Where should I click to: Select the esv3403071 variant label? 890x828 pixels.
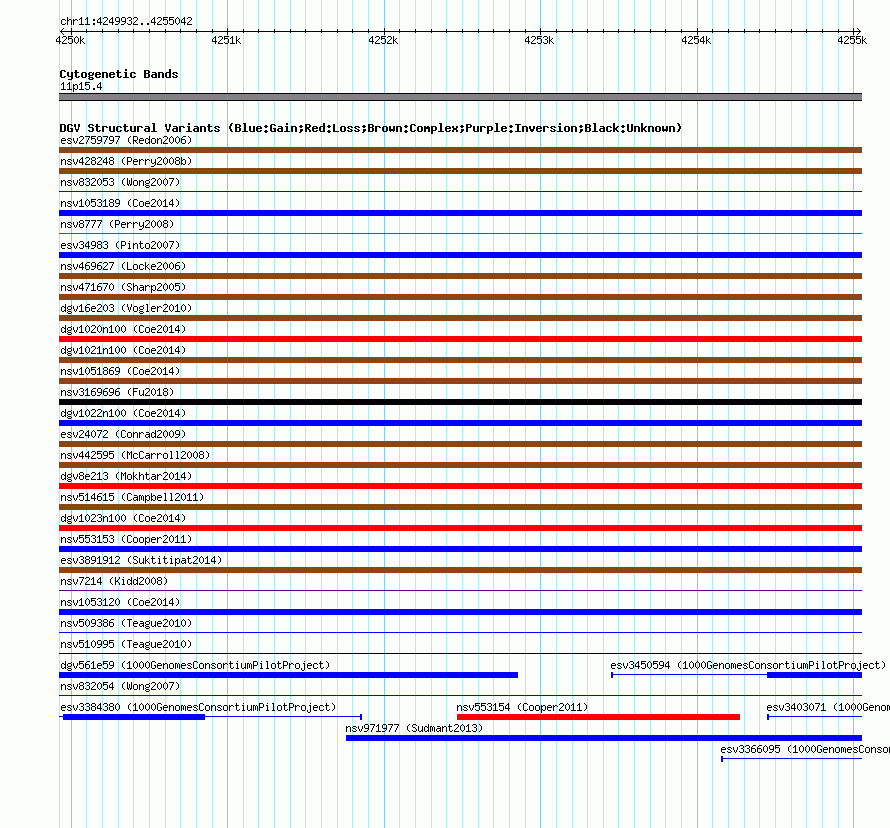[828, 707]
